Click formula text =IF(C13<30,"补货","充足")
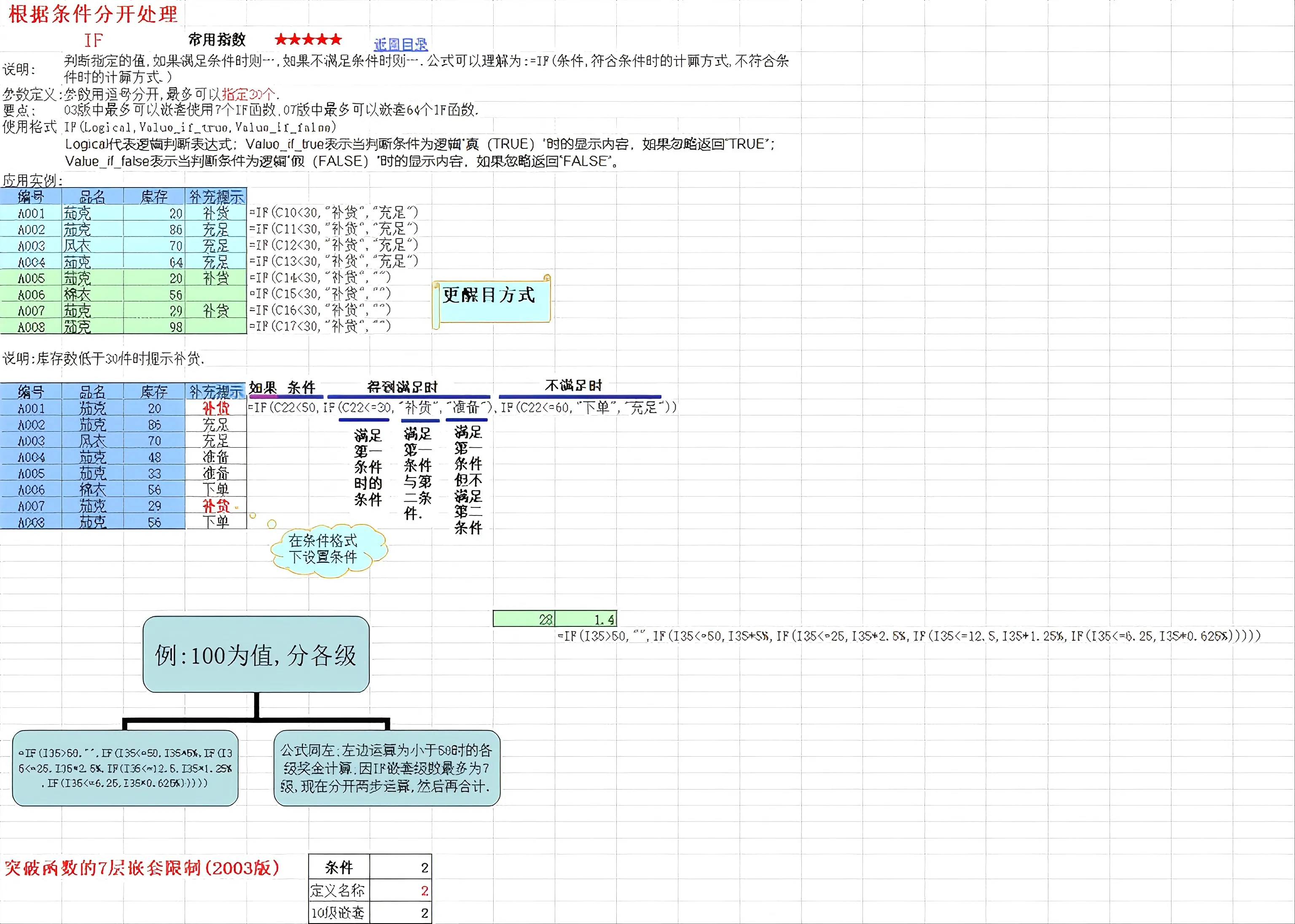 [x=333, y=261]
